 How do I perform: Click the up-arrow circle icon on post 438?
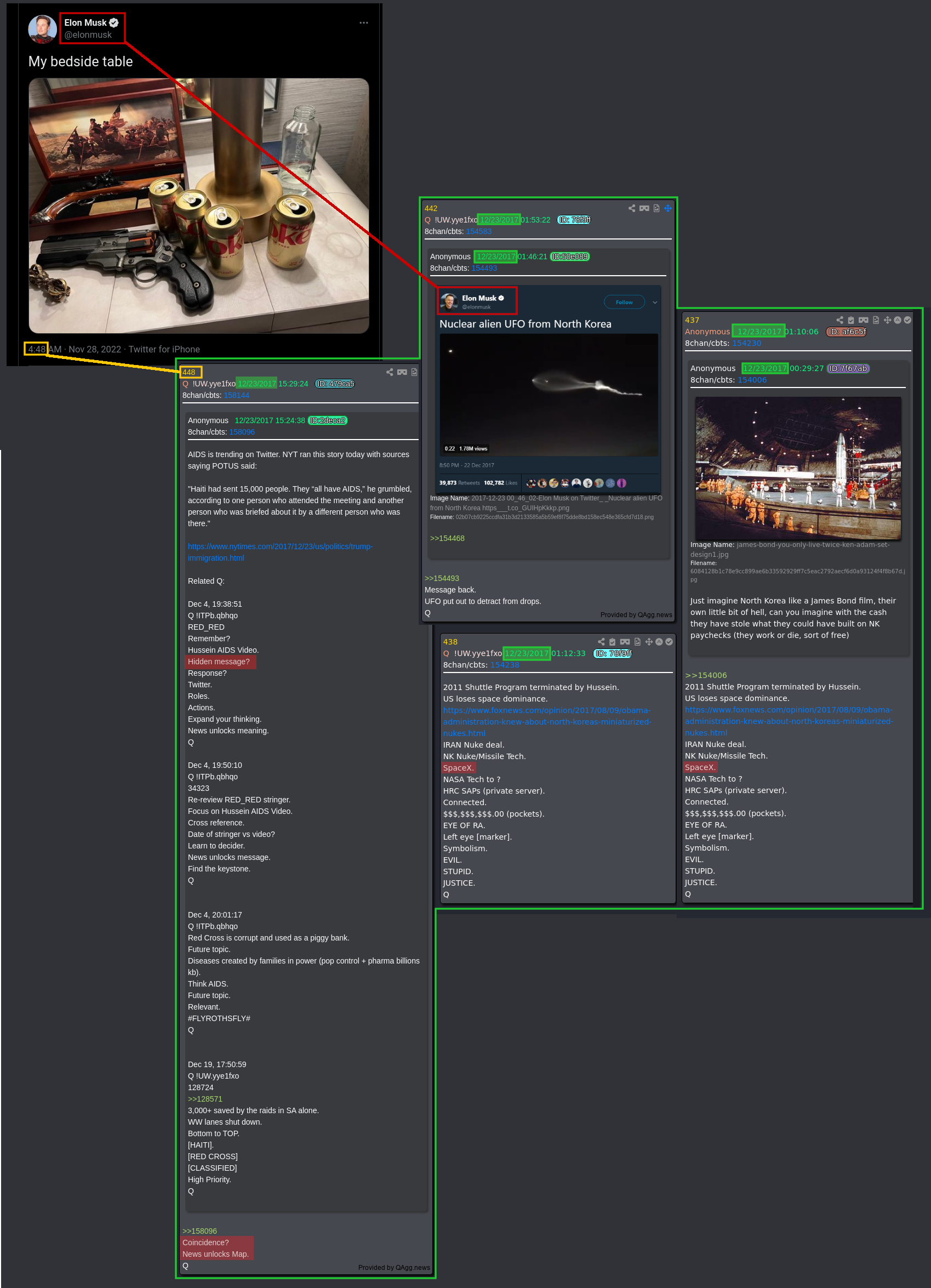pos(659,642)
